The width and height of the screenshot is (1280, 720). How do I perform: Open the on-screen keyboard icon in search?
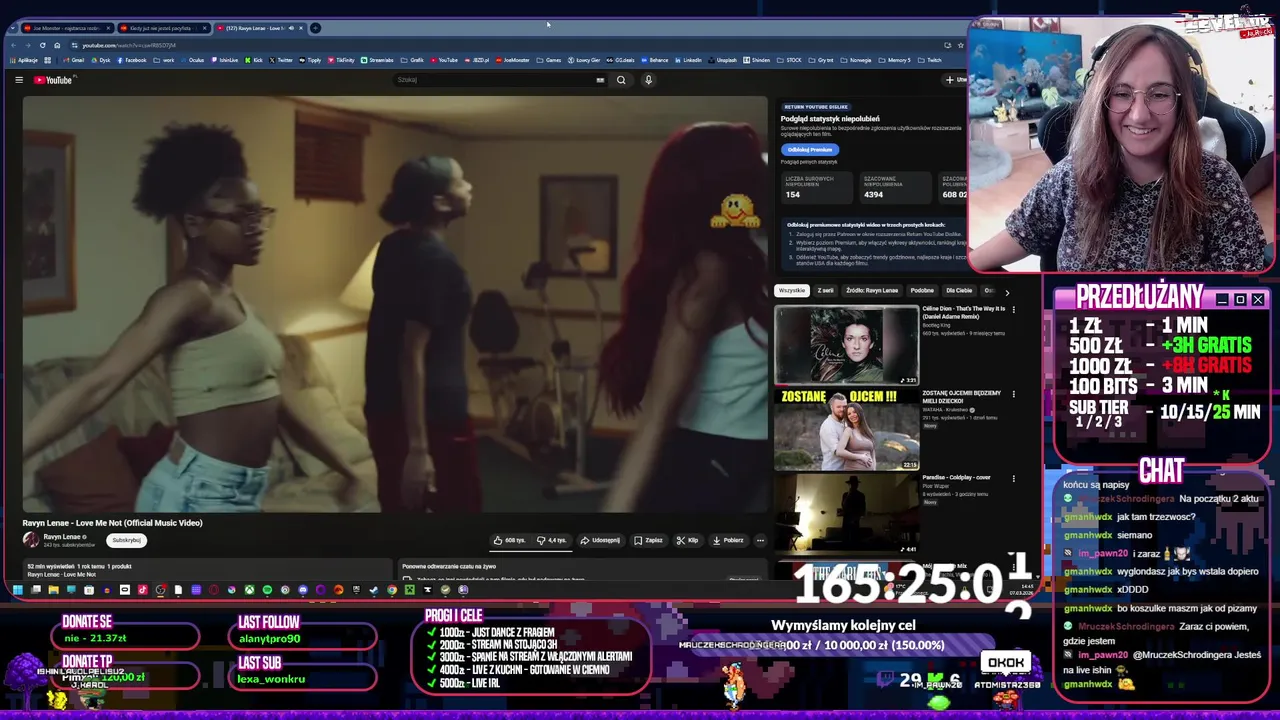600,80
